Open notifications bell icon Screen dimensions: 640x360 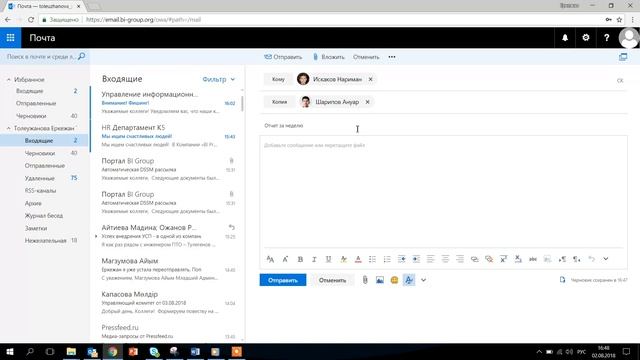click(565, 38)
